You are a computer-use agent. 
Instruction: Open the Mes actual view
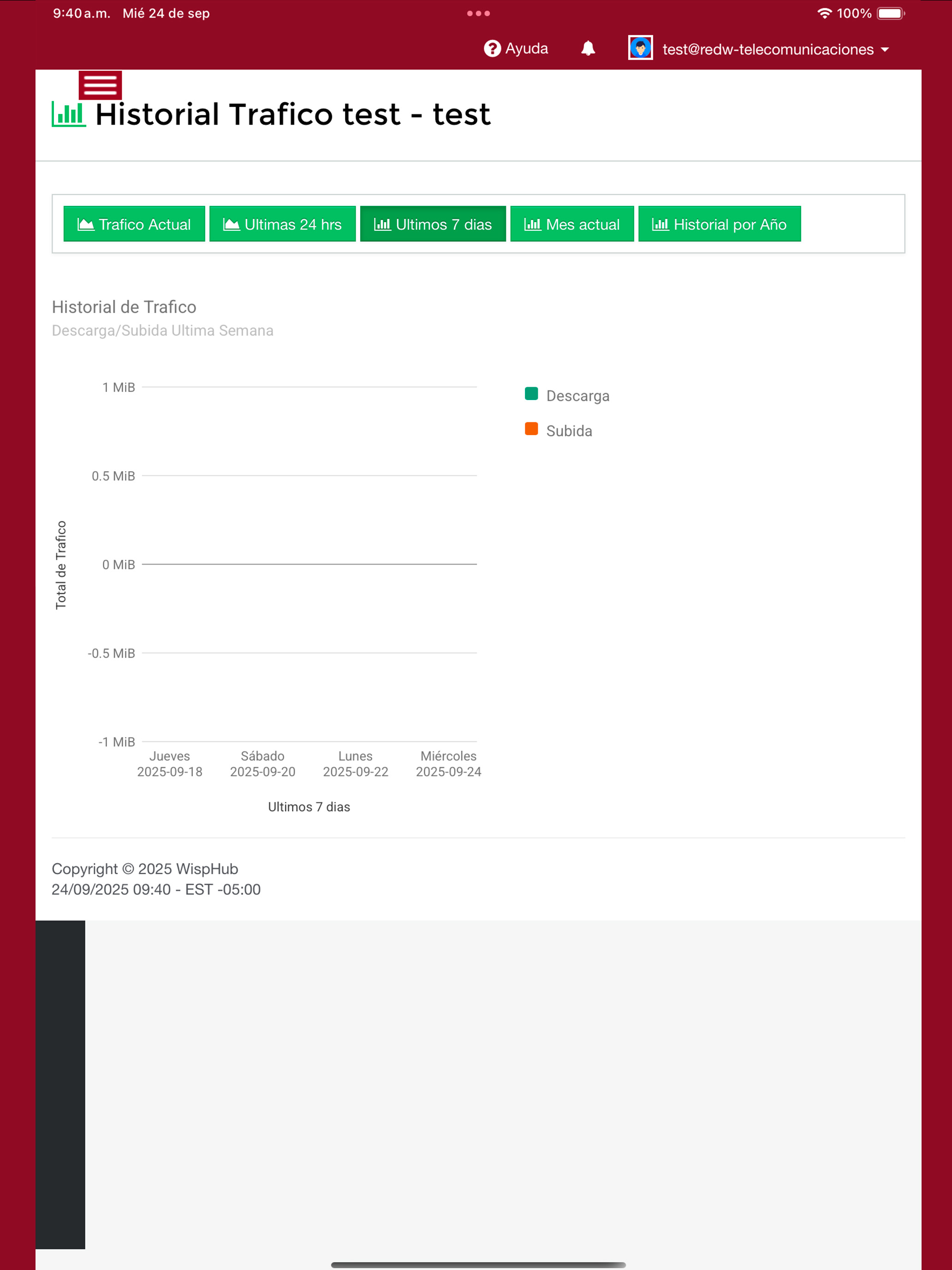571,224
